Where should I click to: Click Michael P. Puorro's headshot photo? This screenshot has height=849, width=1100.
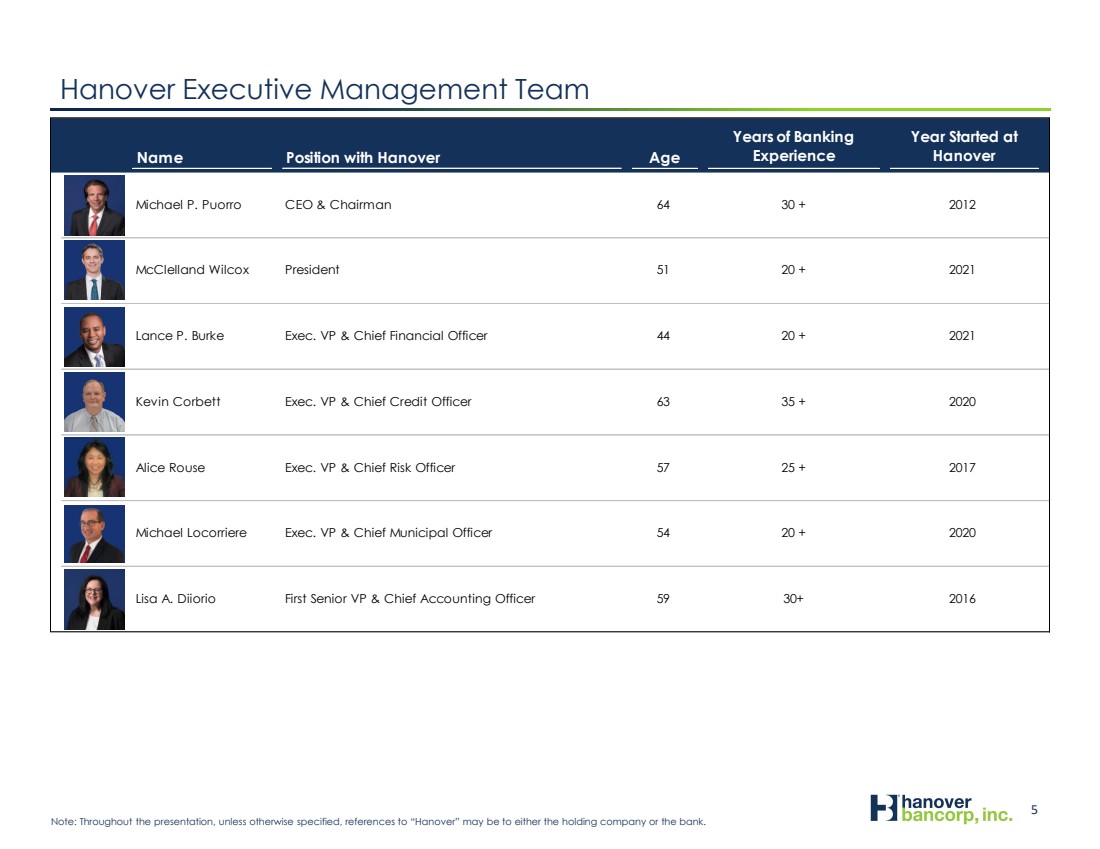coord(94,205)
